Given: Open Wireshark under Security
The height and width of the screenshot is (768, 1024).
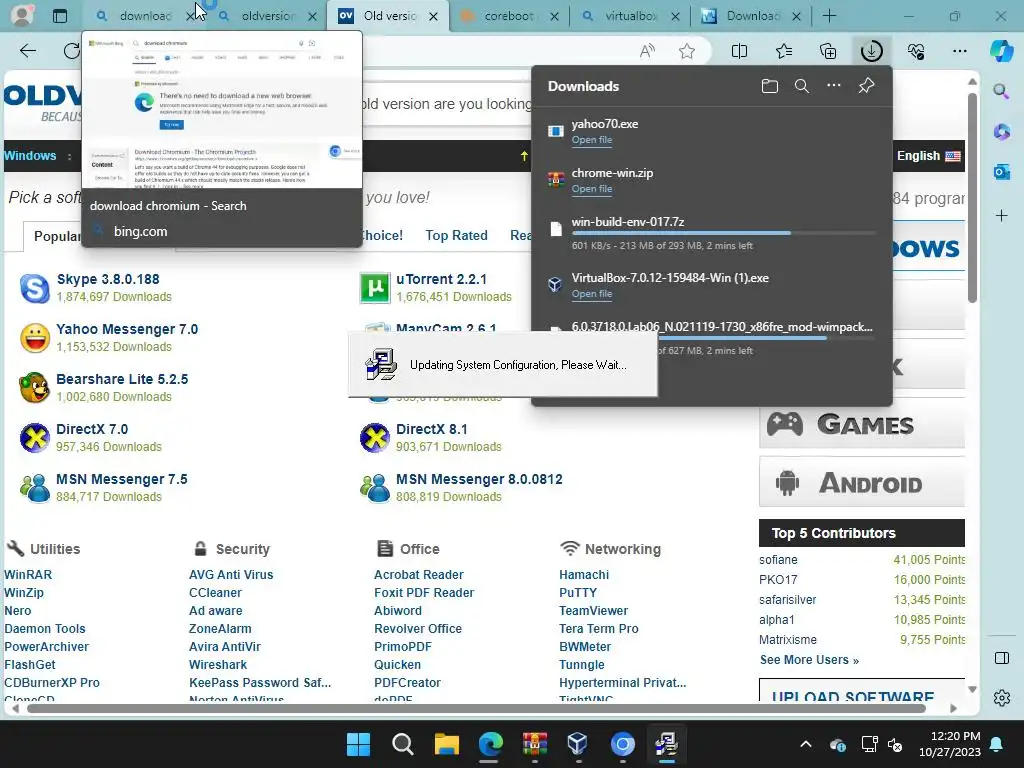Looking at the screenshot, I should [217, 665].
